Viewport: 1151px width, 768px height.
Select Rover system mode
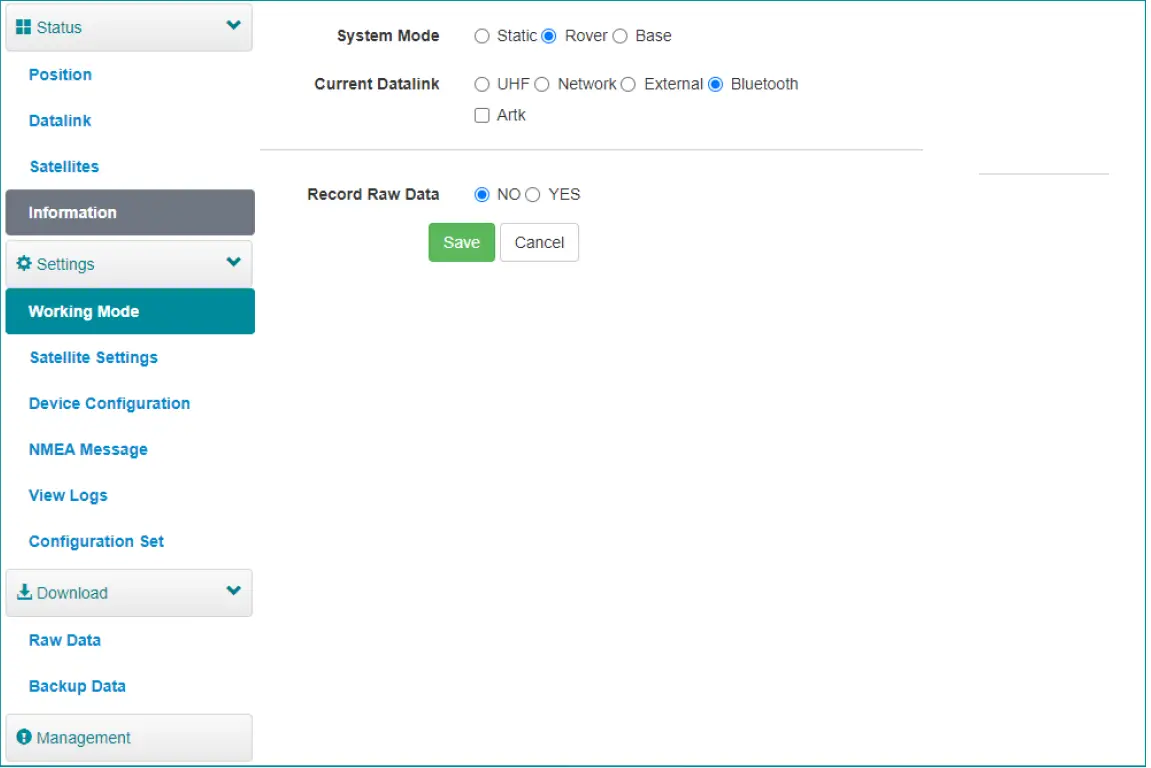[x=549, y=36]
